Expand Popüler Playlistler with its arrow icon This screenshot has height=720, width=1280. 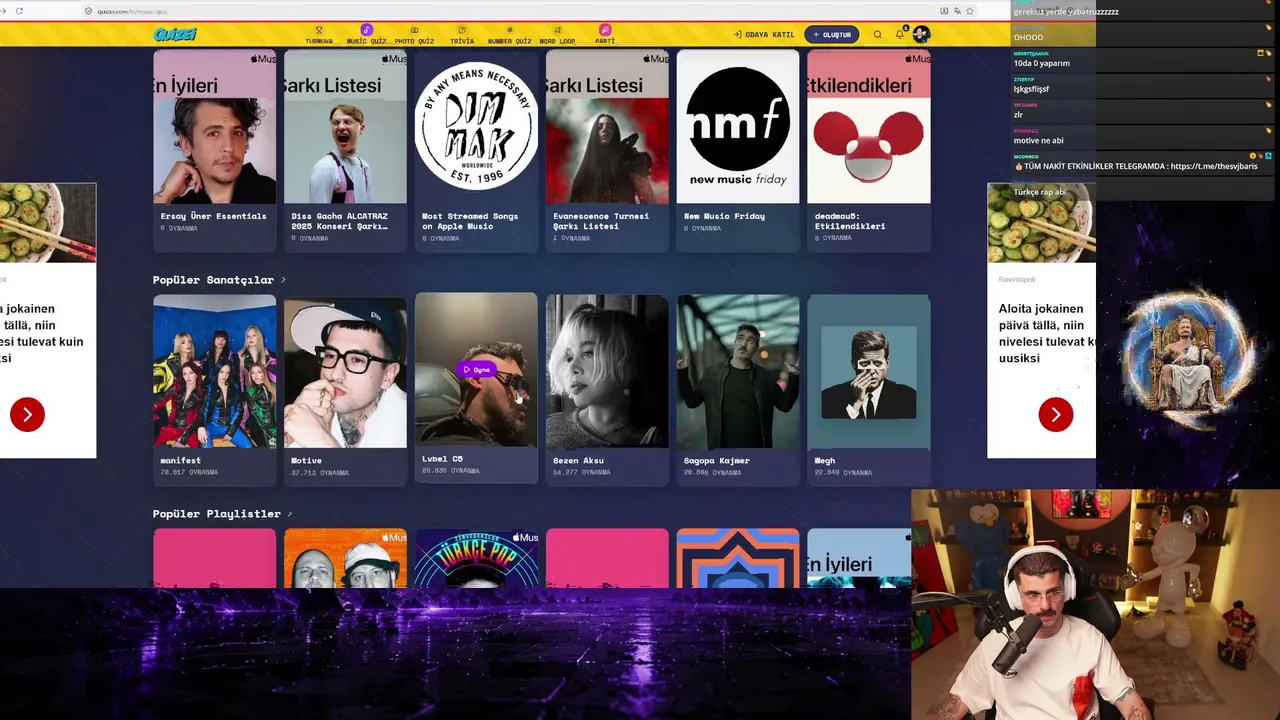tap(290, 514)
